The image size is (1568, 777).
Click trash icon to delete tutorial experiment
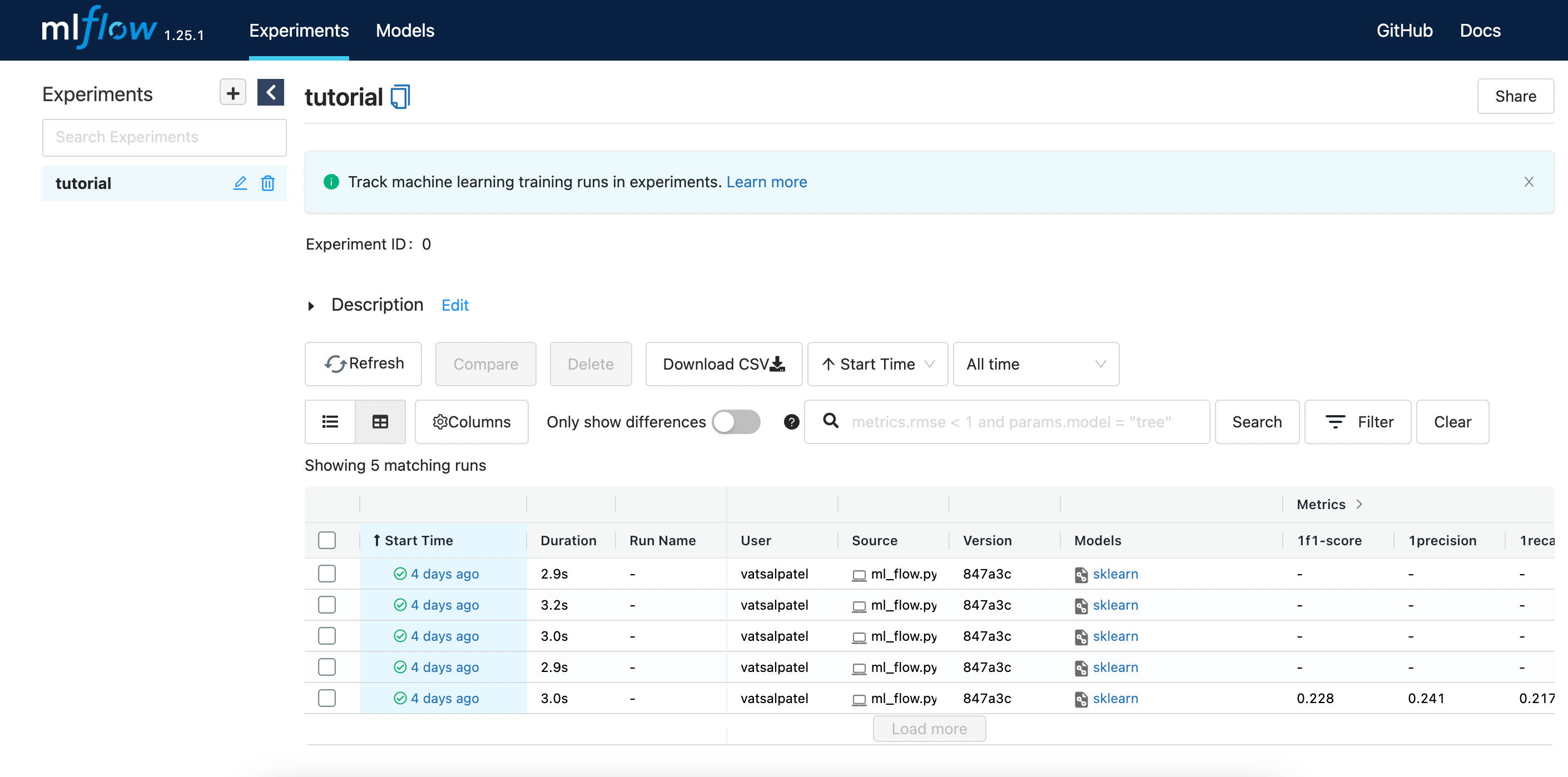[268, 183]
